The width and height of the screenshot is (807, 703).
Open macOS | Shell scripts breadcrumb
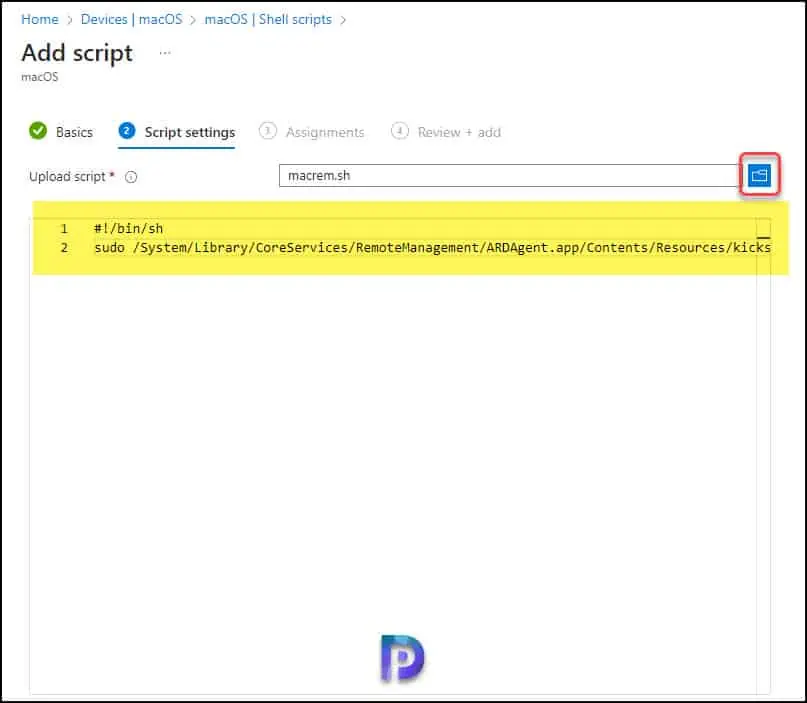[x=268, y=20]
